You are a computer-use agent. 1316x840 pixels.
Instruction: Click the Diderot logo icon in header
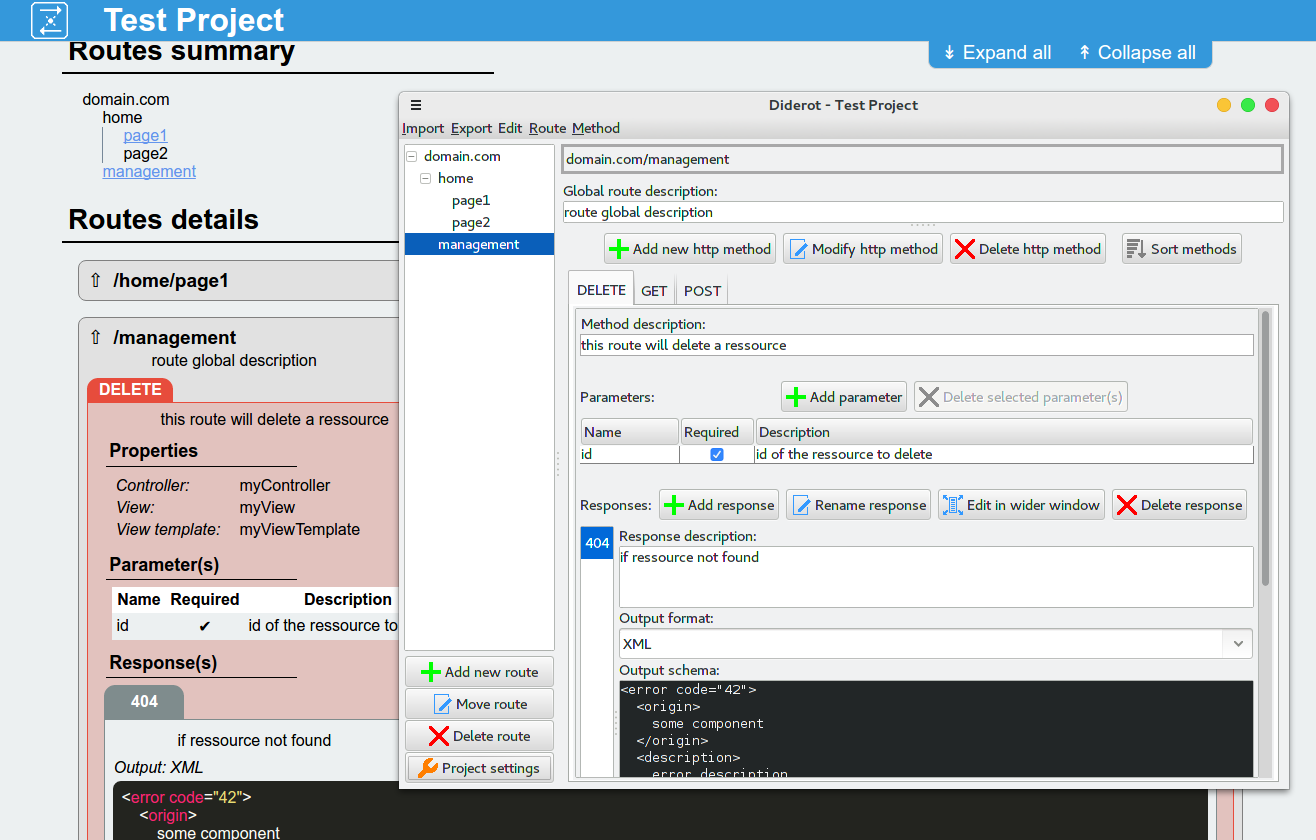49,20
